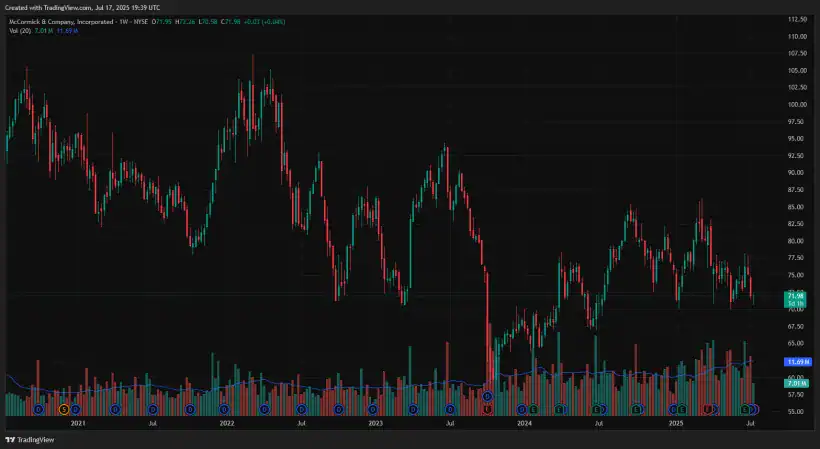Click the 55.00 level on price axis
Image resolution: width=820 pixels, height=449 pixels.
click(x=797, y=411)
